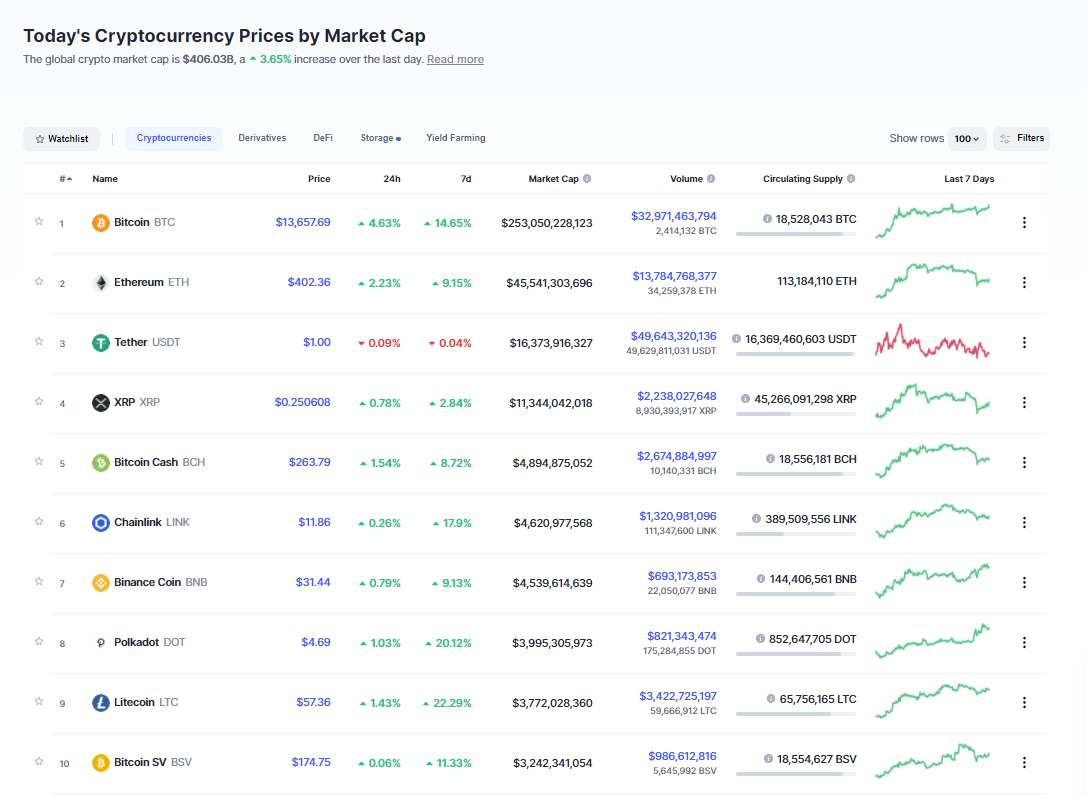
Task: Click Bitcoin SV market cap $3,242,341,054
Action: coord(553,763)
